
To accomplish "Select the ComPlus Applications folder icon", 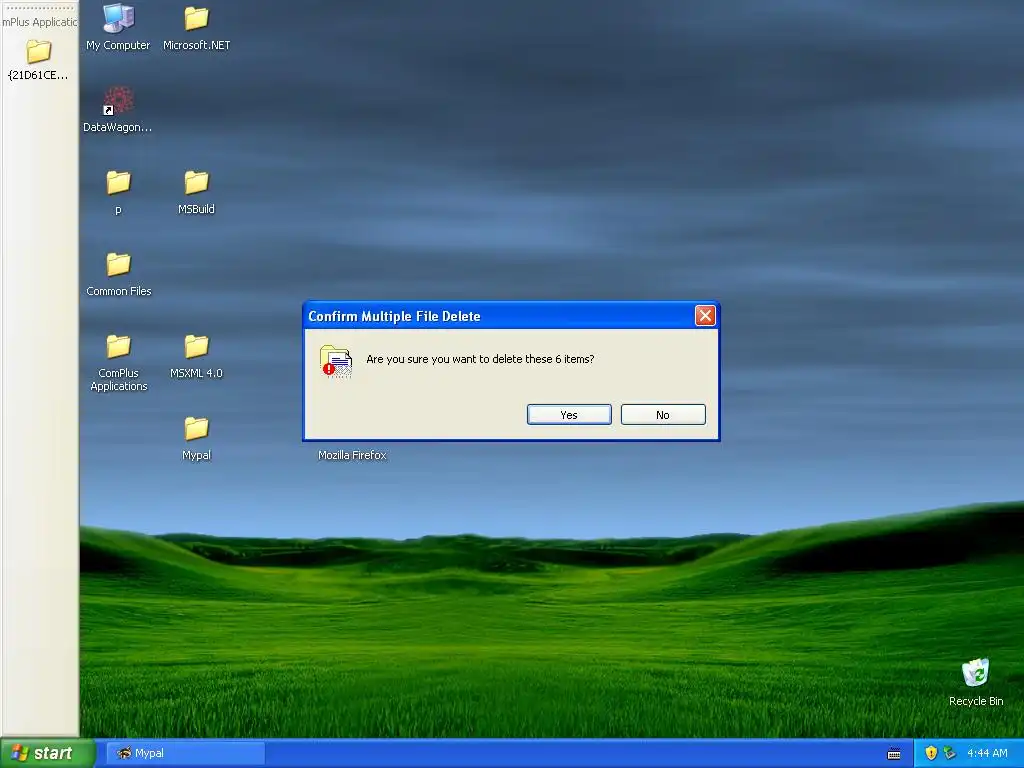I will tap(118, 362).
